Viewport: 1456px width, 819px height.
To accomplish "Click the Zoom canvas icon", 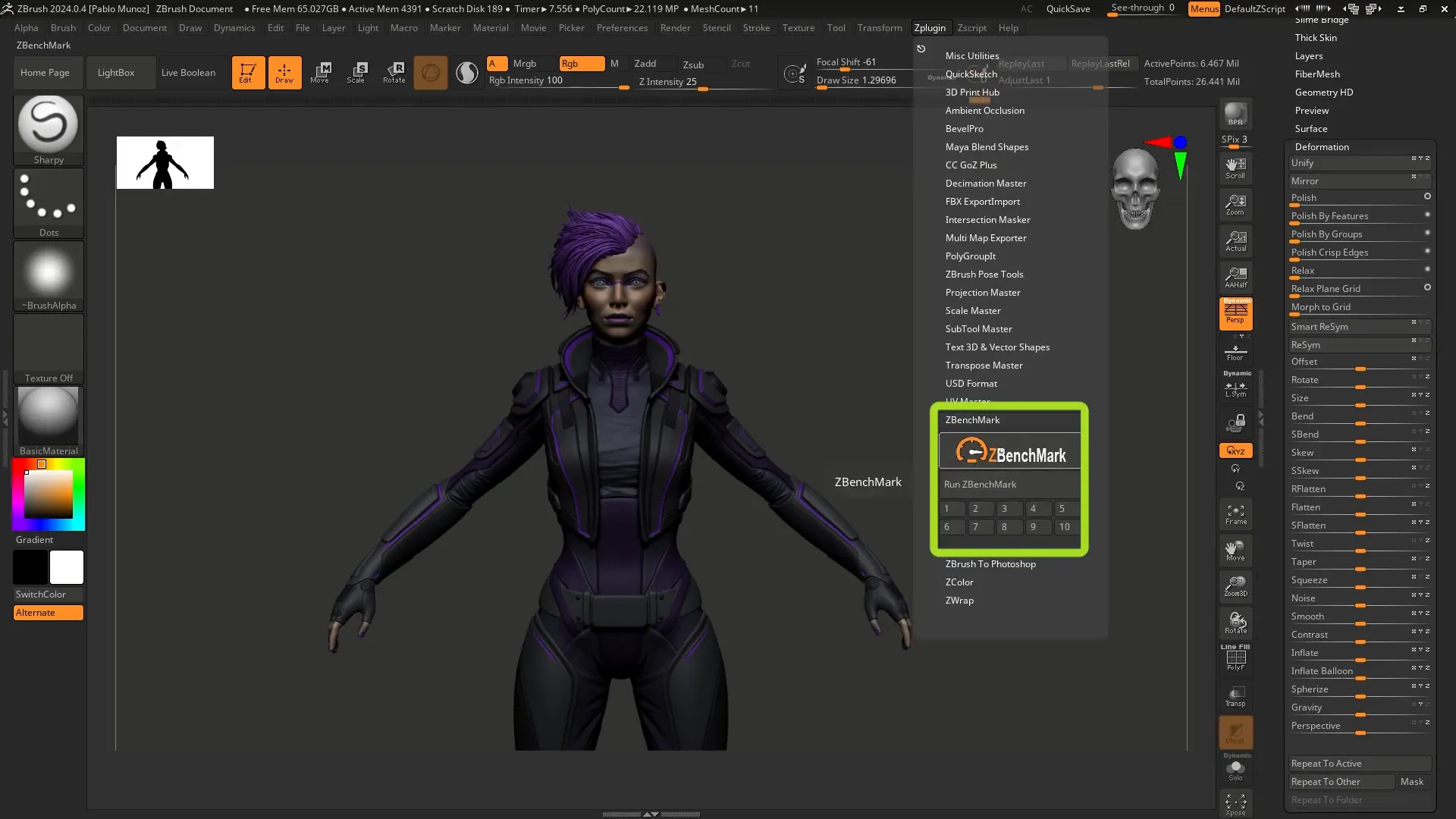I will click(1235, 204).
